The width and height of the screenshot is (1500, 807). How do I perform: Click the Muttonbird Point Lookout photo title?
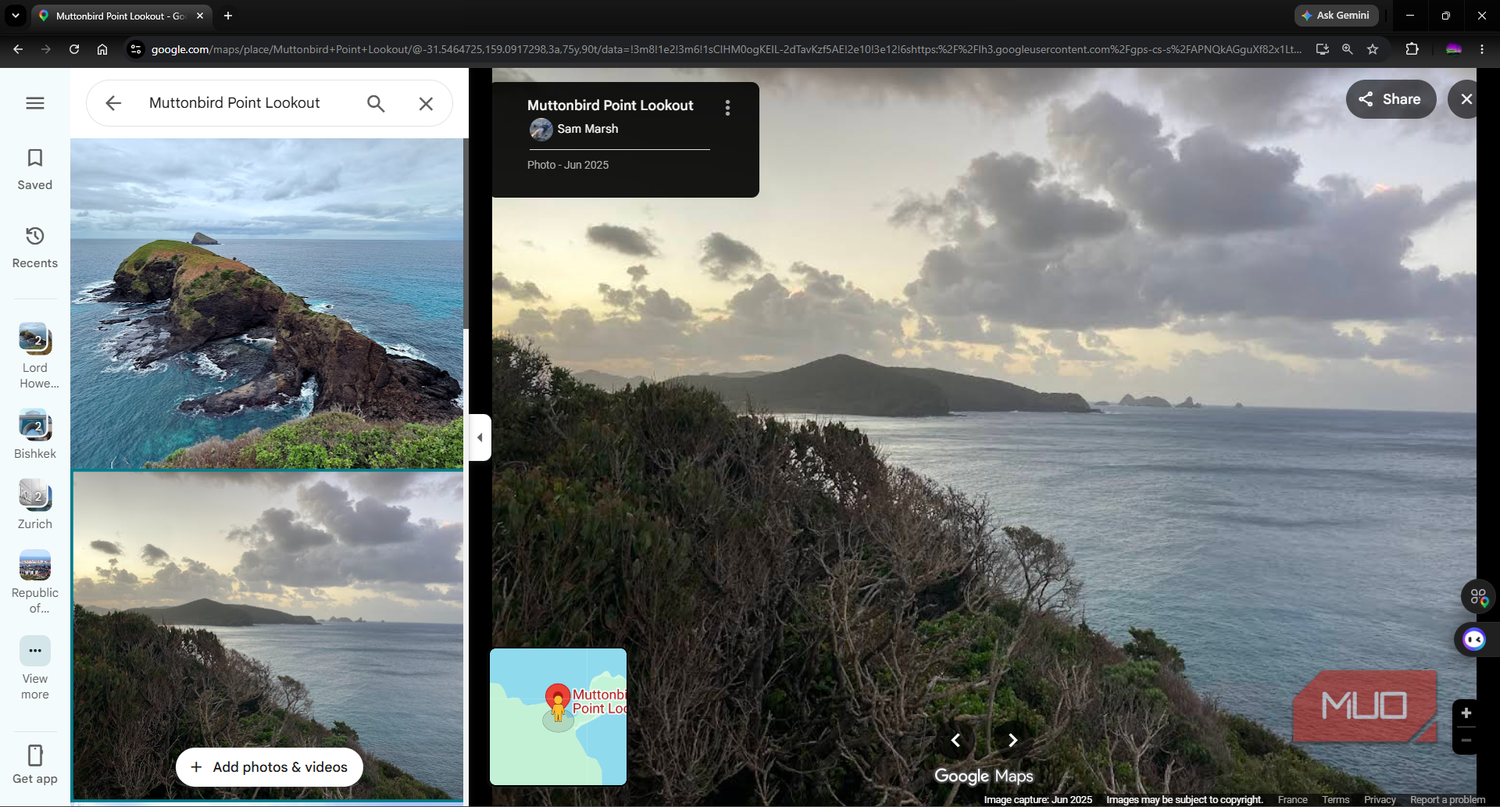610,105
